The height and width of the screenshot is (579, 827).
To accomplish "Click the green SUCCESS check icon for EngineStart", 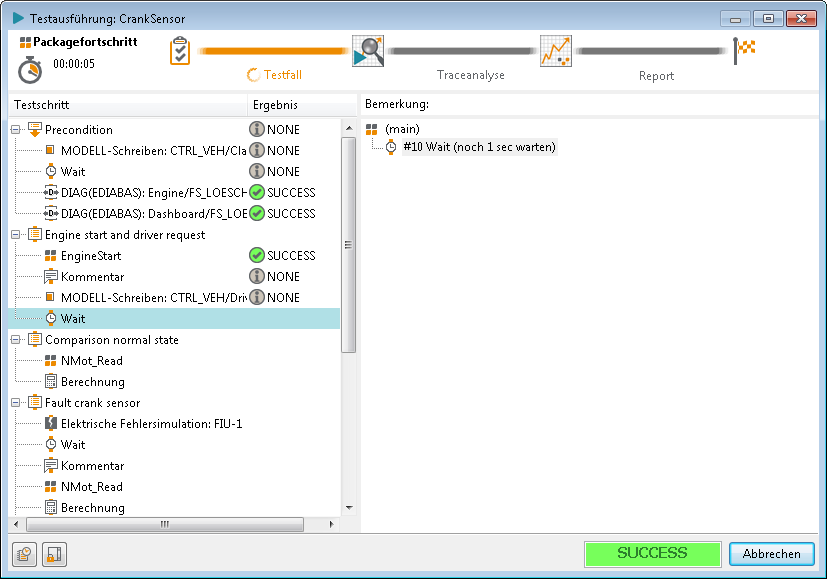I will [x=257, y=255].
